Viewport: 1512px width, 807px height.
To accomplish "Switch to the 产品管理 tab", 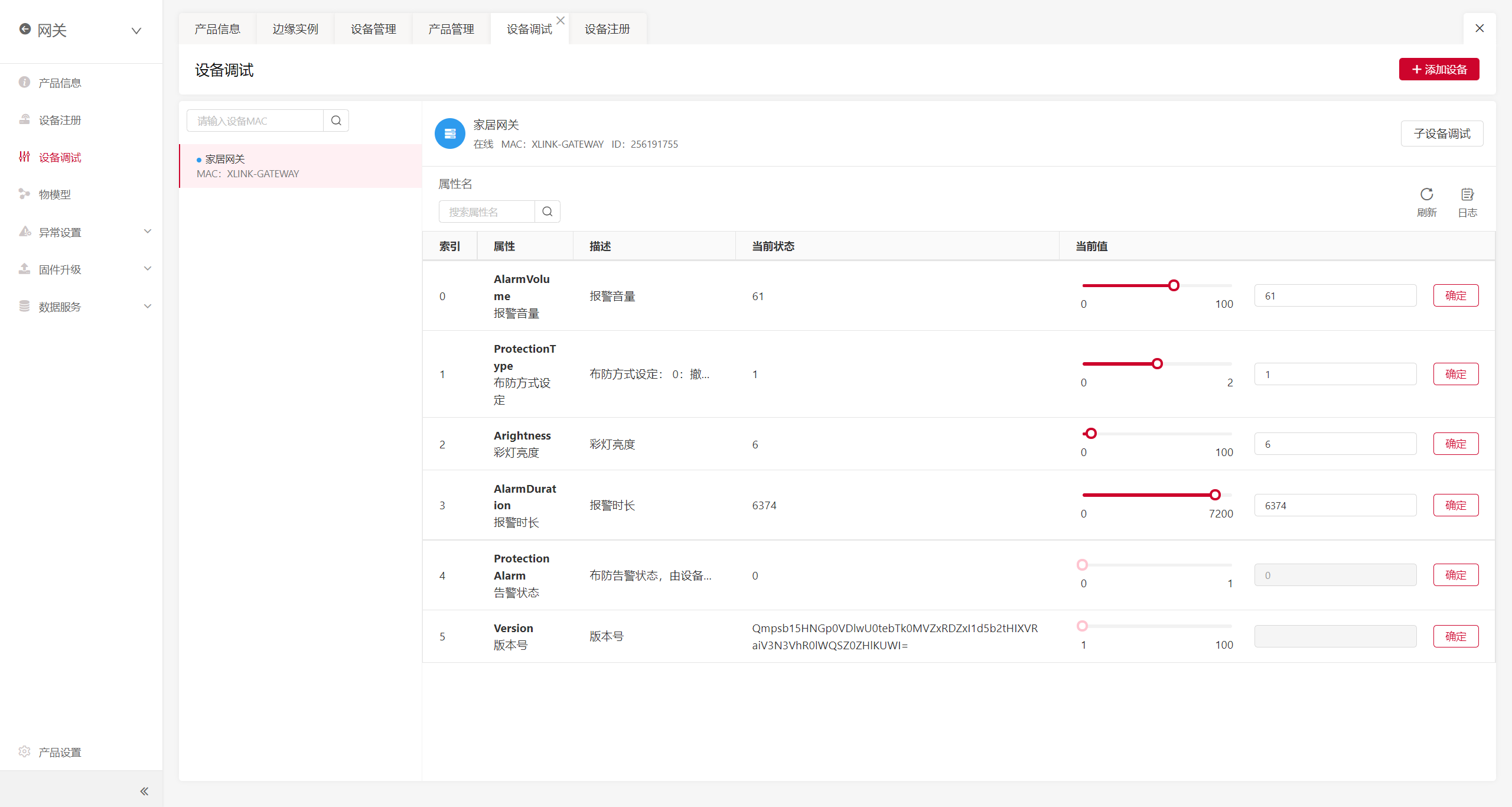I will 451,29.
